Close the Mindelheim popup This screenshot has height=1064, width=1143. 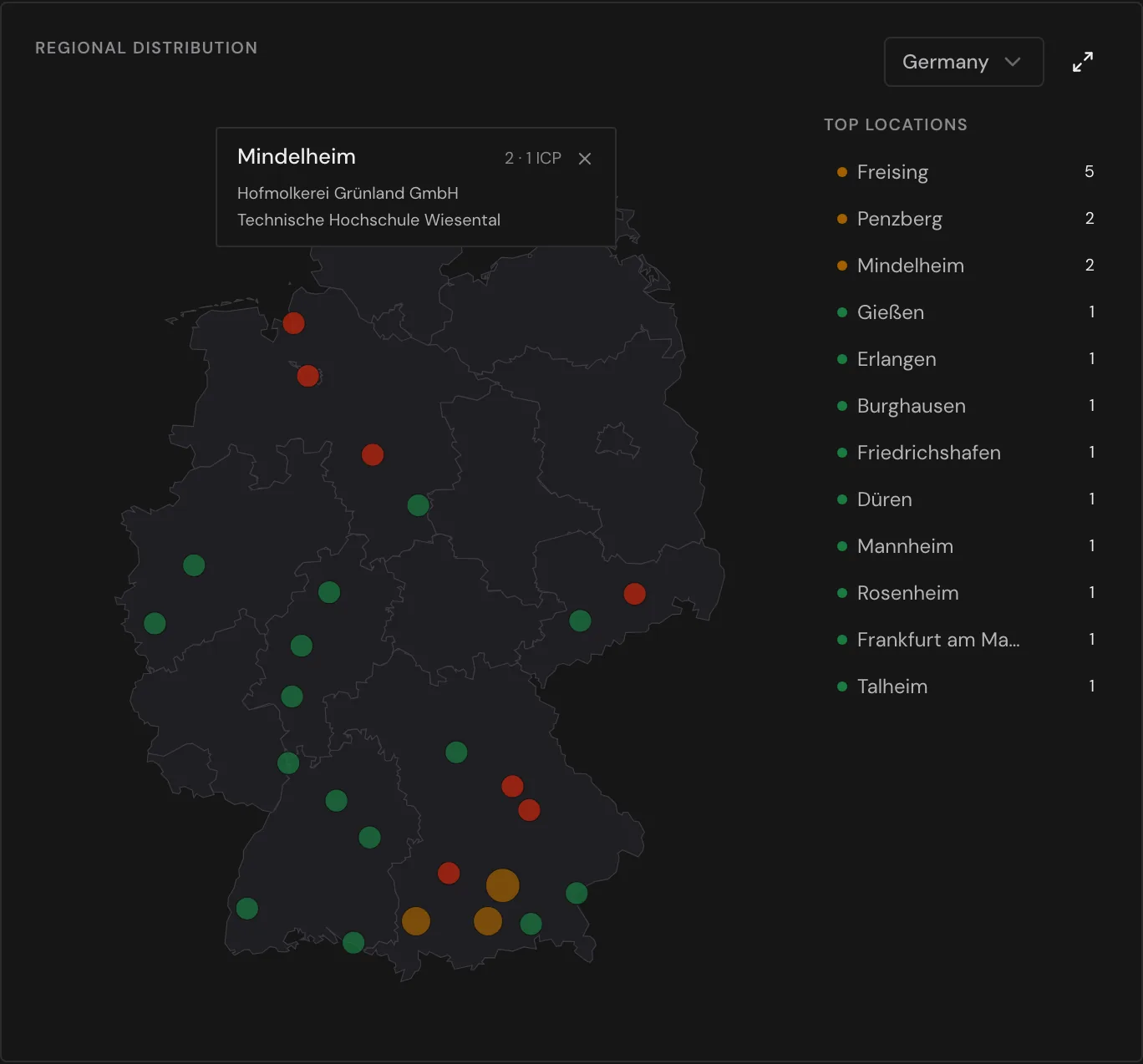(x=585, y=159)
